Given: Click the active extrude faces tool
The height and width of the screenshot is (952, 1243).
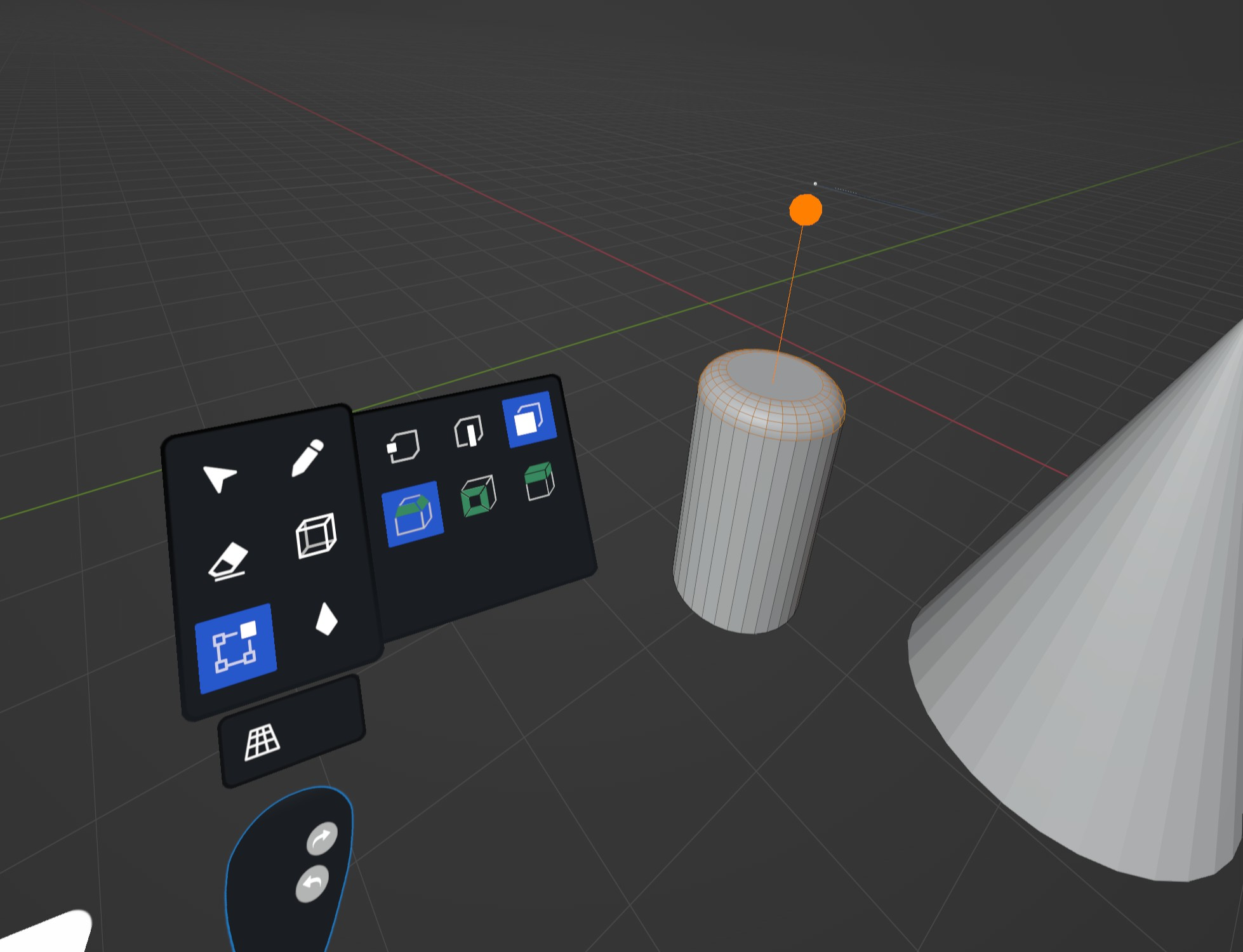Looking at the screenshot, I should click(x=413, y=514).
